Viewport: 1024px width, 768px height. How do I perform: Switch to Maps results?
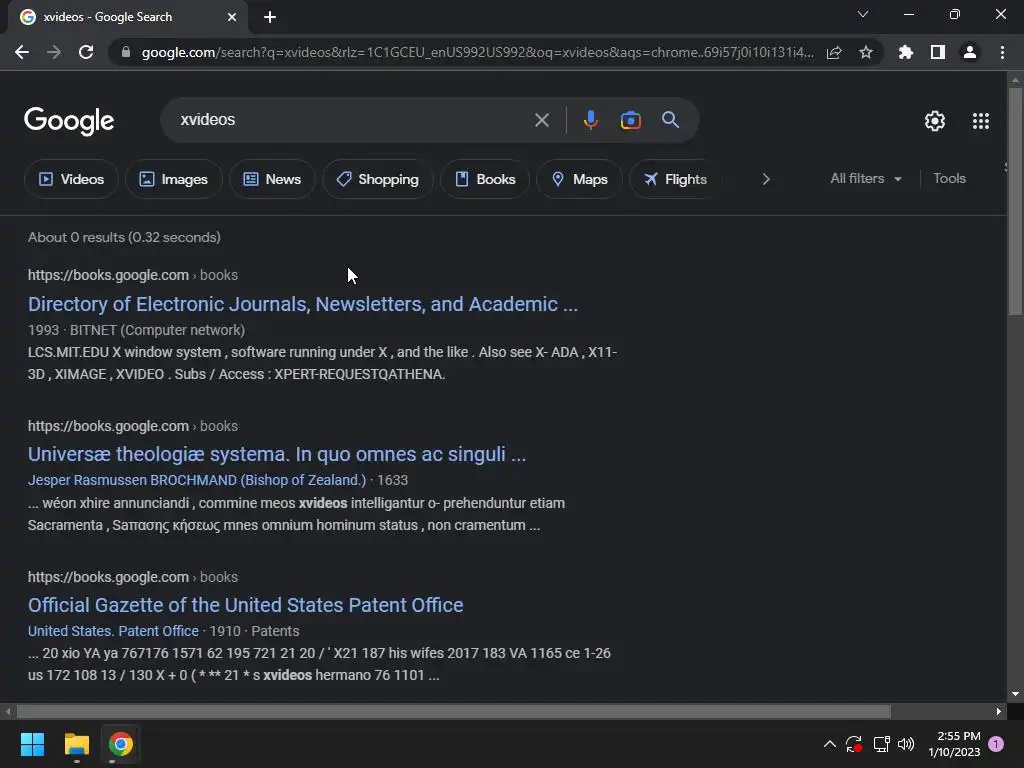[579, 179]
